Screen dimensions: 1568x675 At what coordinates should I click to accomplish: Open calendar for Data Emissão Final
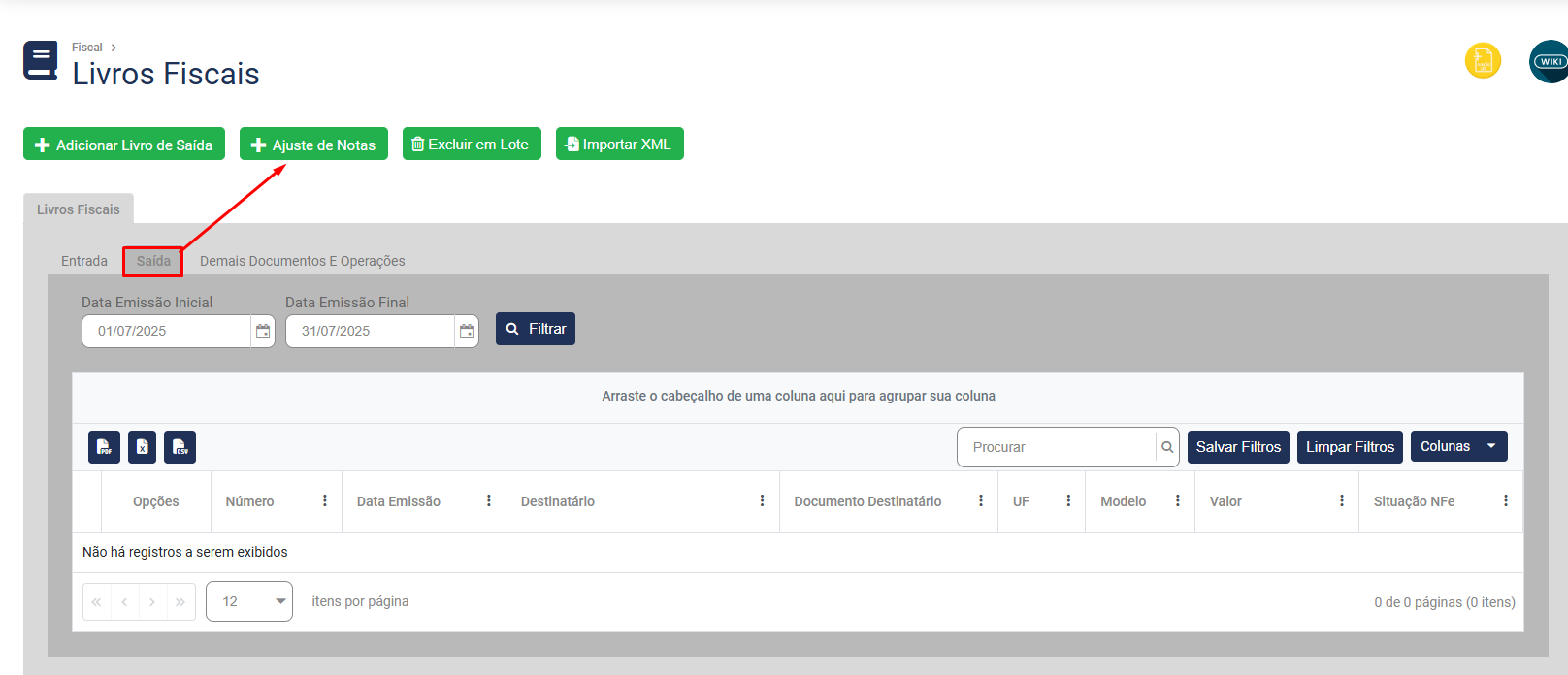pyautogui.click(x=467, y=331)
